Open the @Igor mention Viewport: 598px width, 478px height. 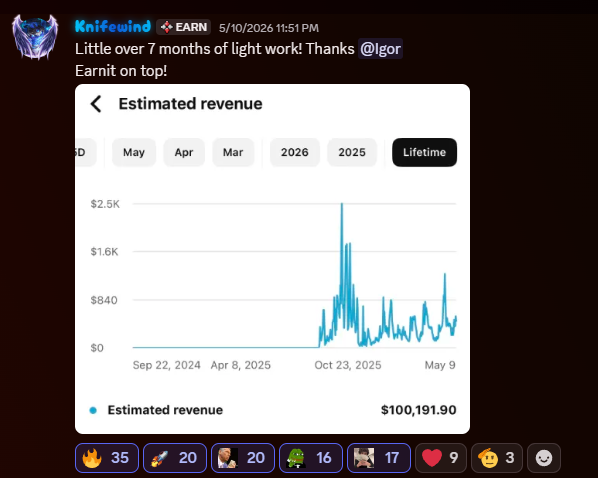pos(380,49)
